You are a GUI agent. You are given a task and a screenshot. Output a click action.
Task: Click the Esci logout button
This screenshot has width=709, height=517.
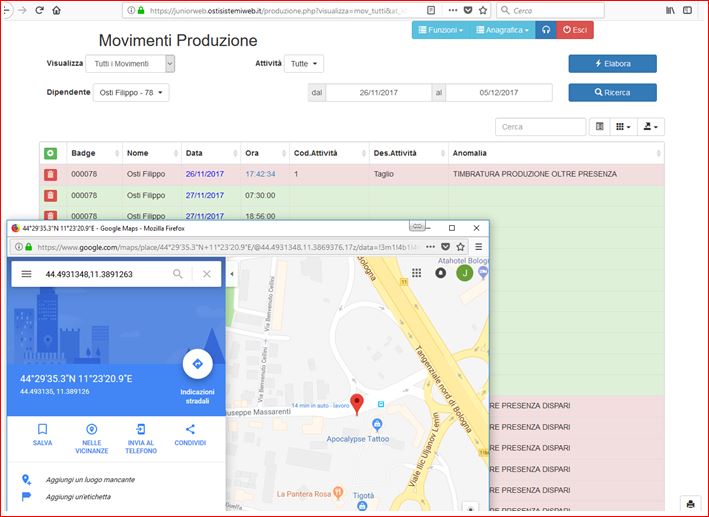coord(575,30)
